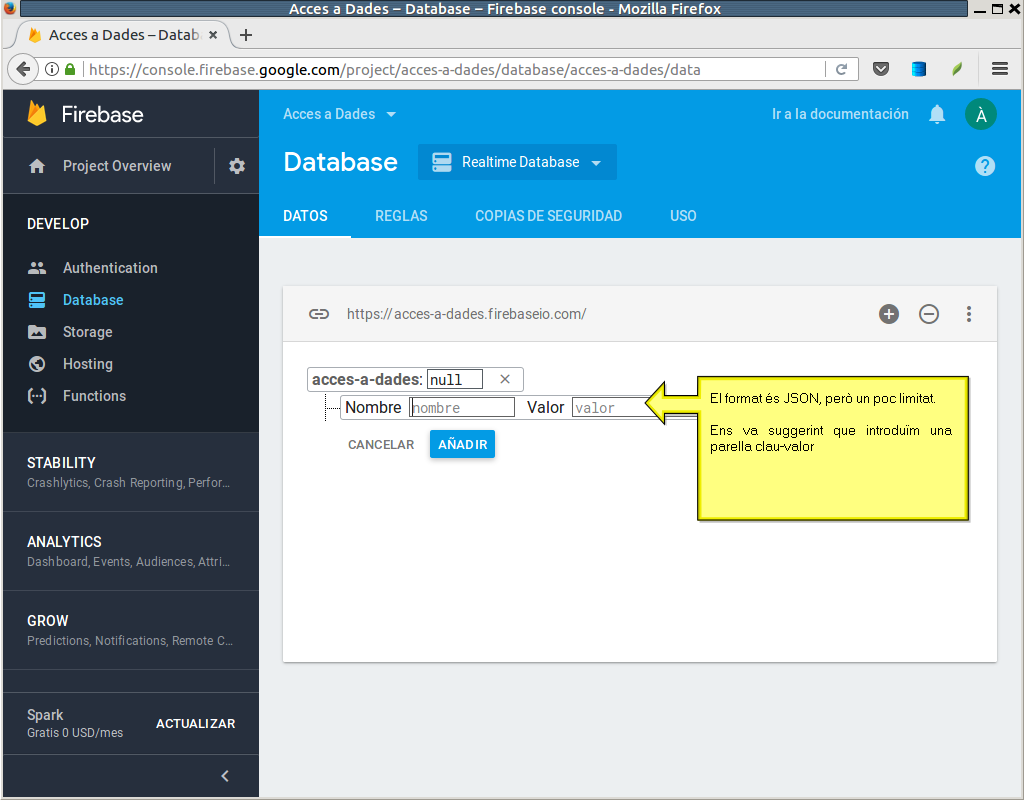Open the Acces a Dades project dropdown
Viewport: 1024px width, 800px height.
pos(339,114)
